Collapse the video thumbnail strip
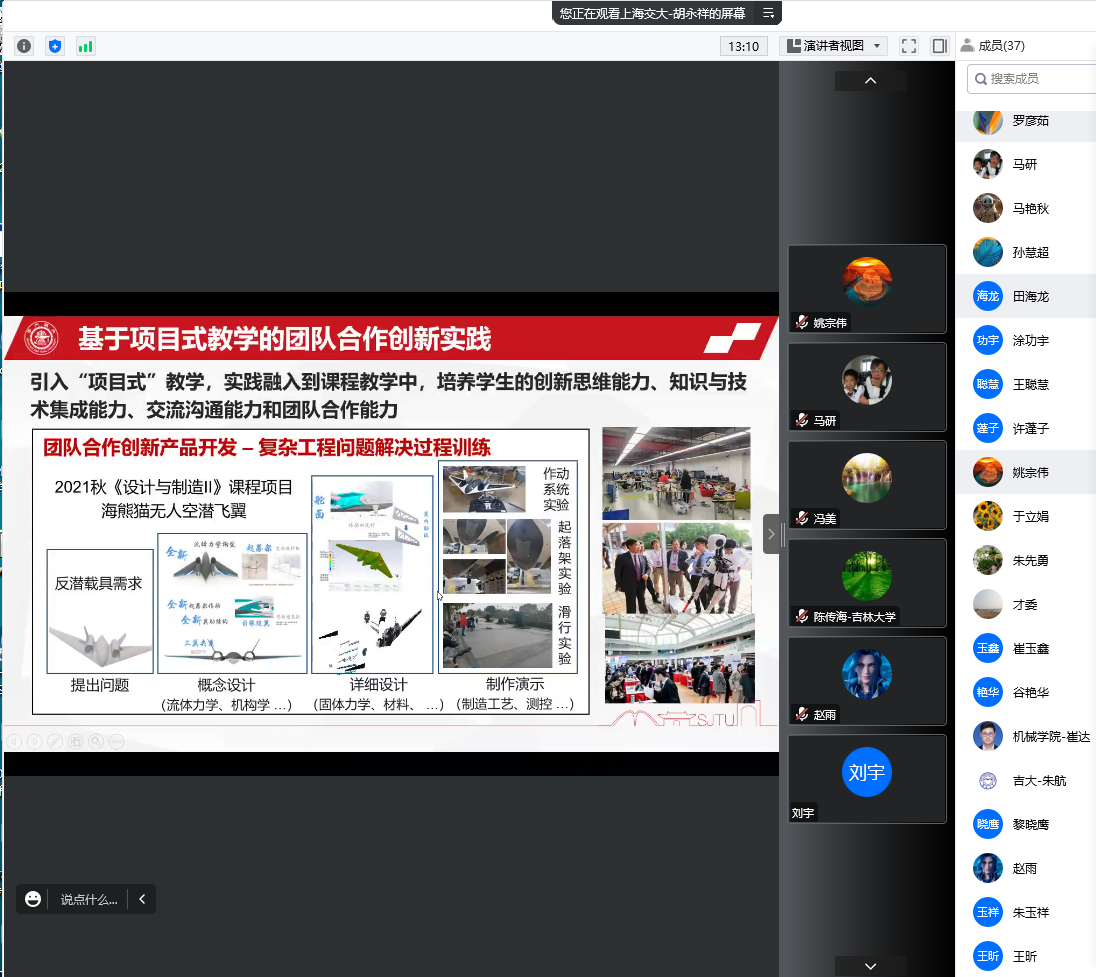 click(x=771, y=534)
